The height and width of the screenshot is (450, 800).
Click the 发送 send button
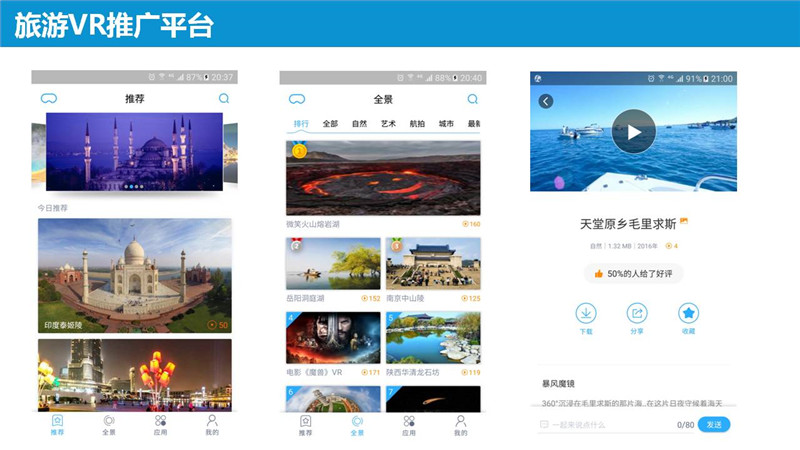click(x=714, y=425)
